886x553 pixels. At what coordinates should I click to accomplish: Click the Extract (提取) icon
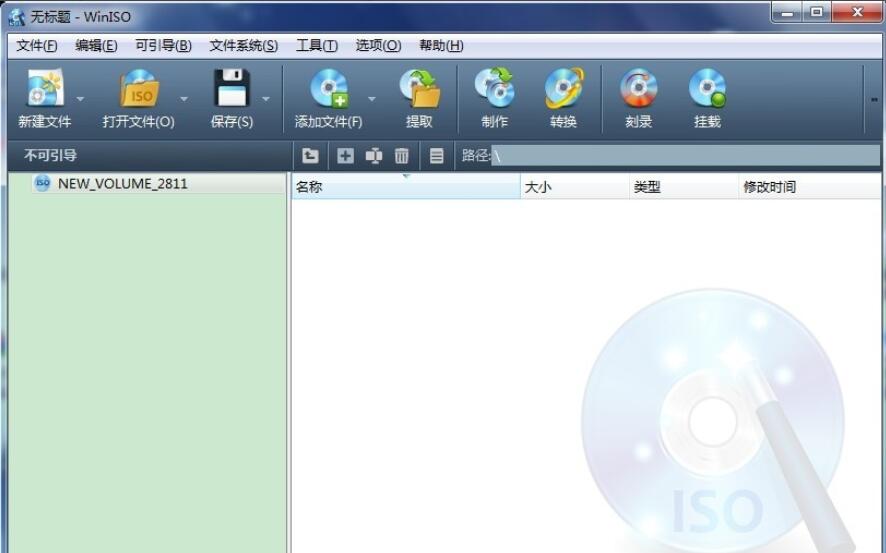click(x=419, y=89)
